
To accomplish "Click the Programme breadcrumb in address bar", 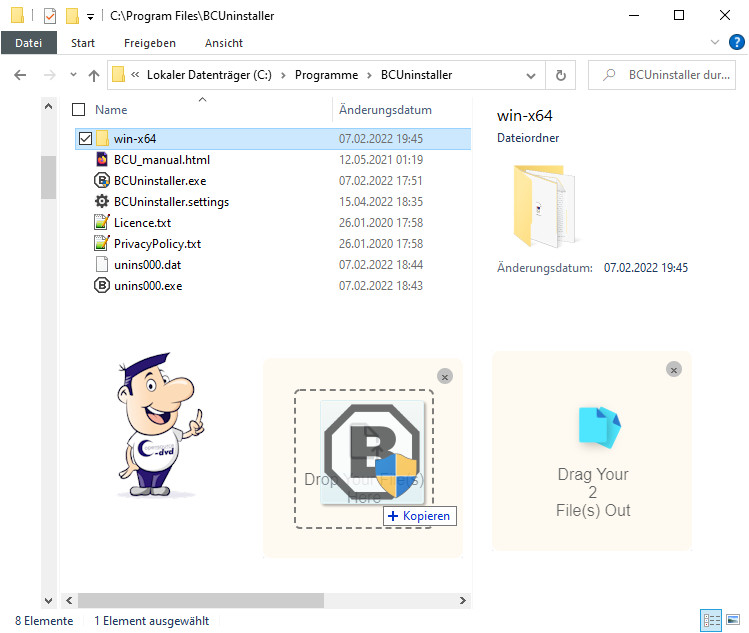I will click(x=326, y=75).
